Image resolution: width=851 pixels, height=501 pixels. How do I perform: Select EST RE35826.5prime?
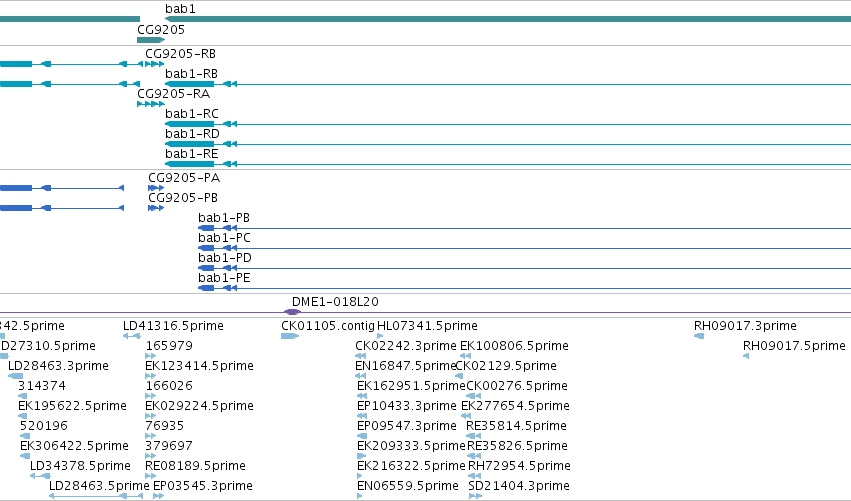click(517, 446)
